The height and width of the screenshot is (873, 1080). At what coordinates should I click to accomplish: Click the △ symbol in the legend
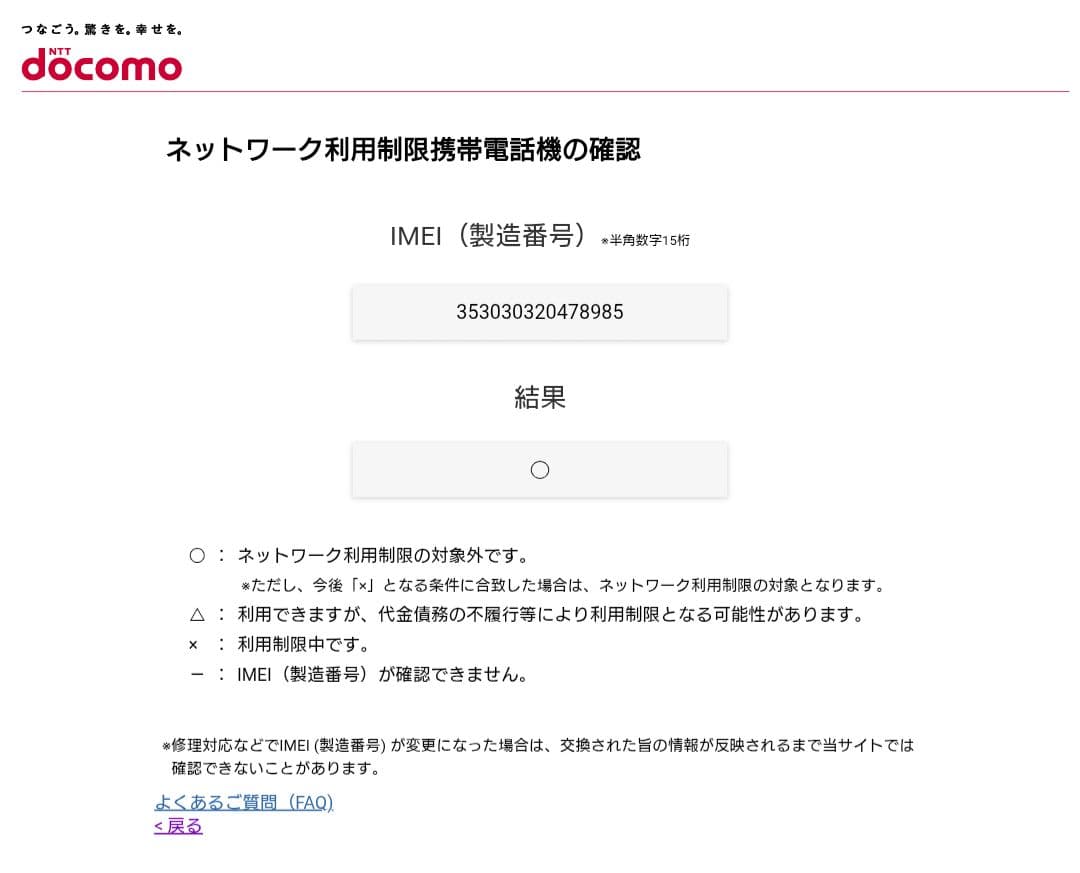coord(197,615)
